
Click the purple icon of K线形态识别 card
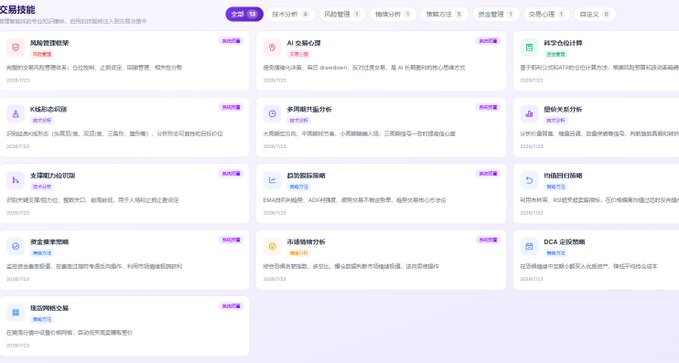[x=16, y=114]
